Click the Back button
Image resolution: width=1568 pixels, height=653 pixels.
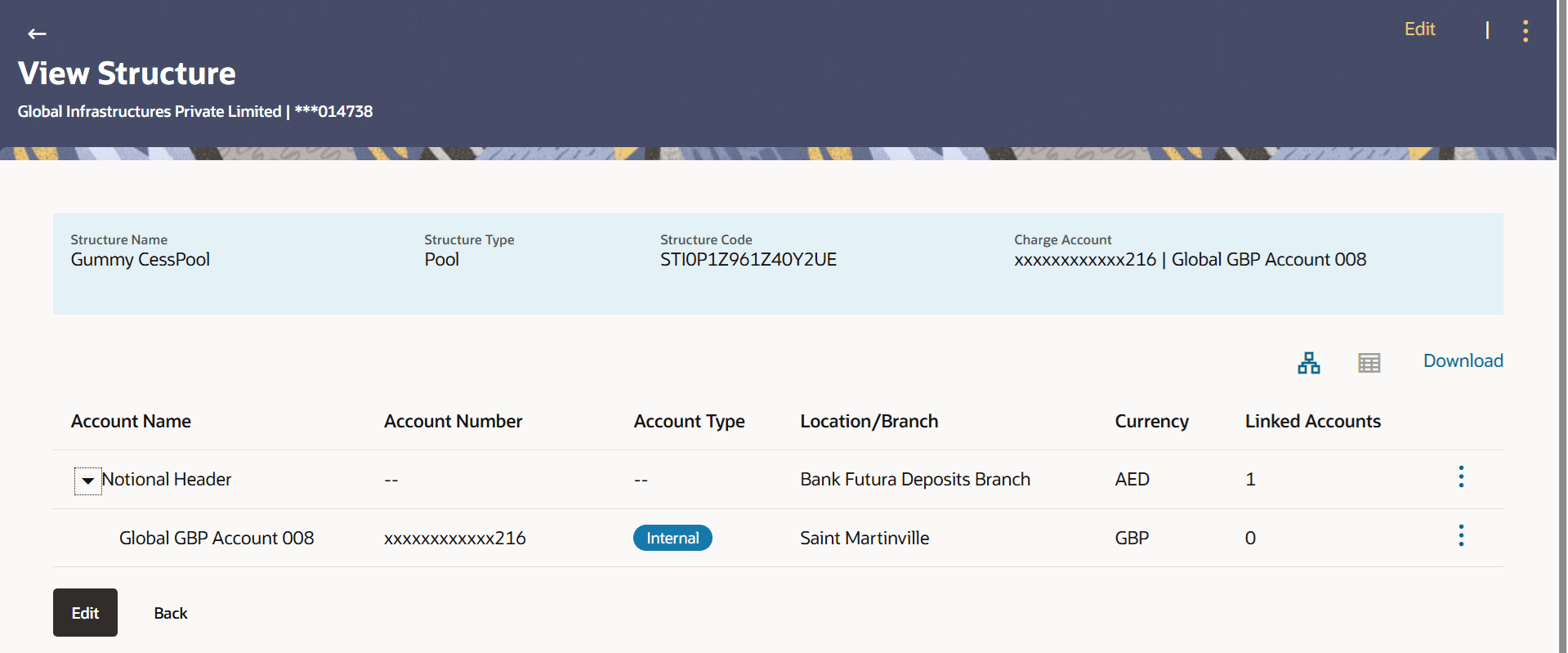pos(171,613)
